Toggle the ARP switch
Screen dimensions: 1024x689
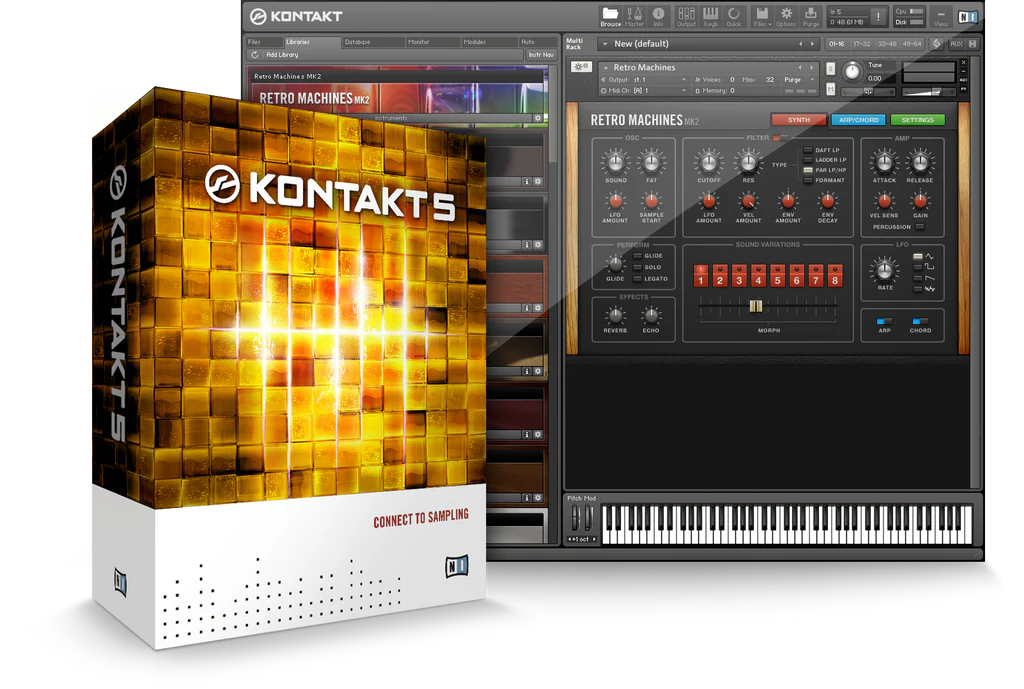point(884,321)
